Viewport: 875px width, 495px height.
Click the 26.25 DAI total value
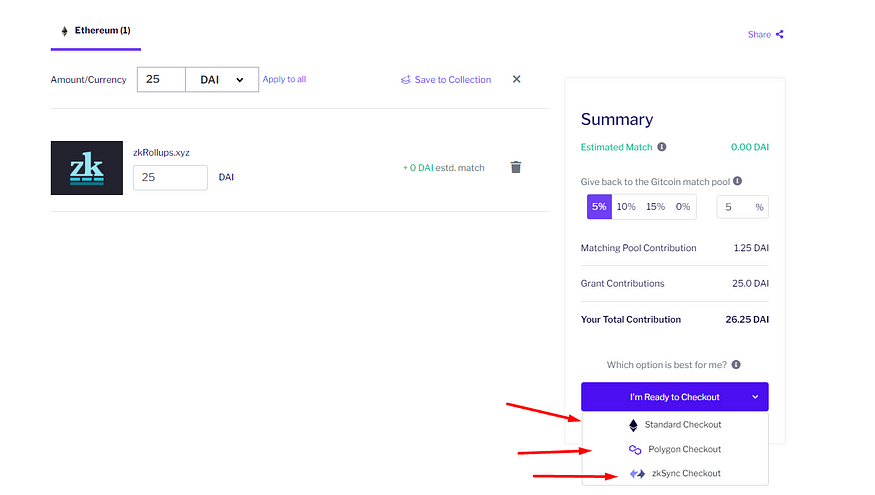(x=747, y=320)
